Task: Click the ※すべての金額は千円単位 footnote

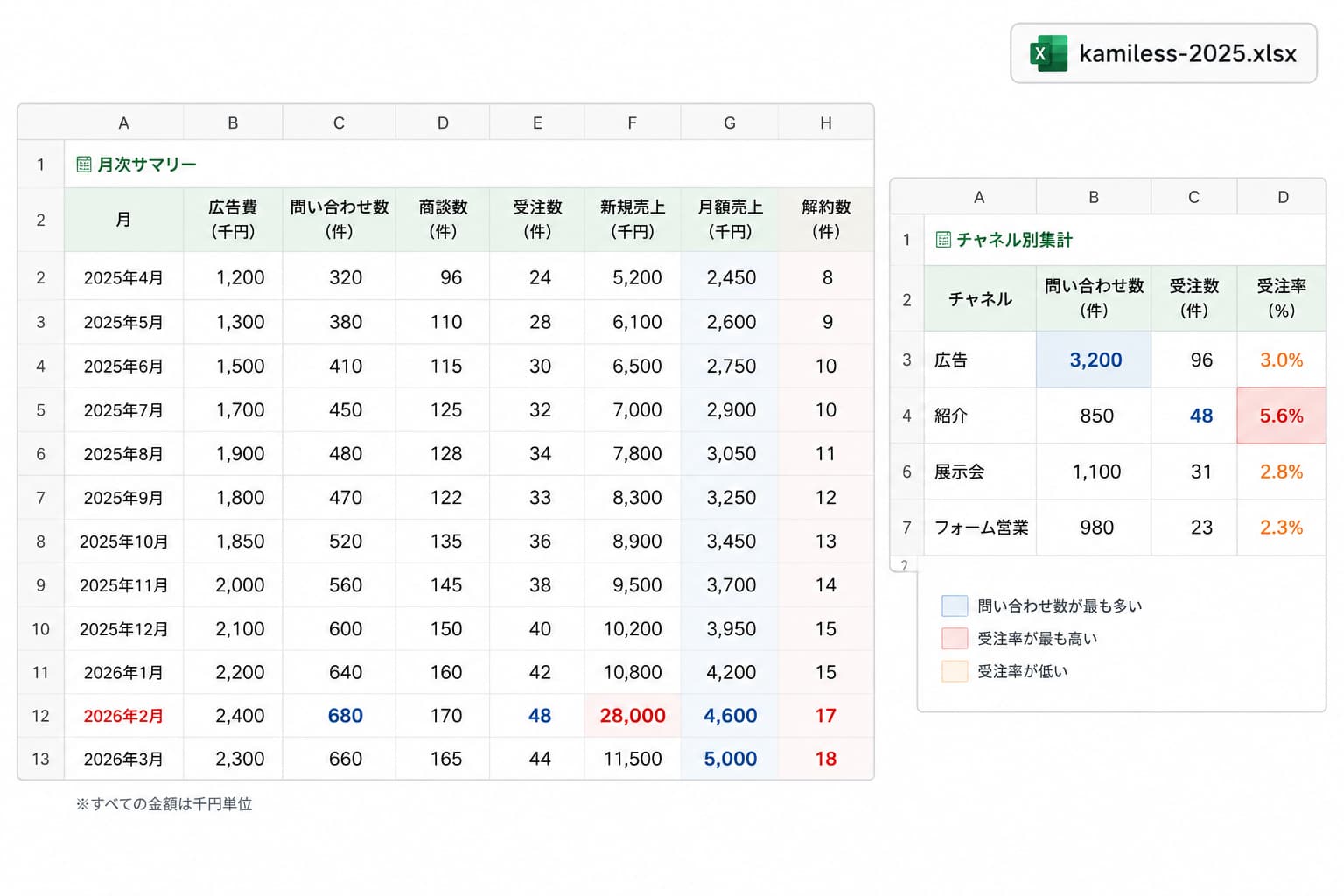Action: click(x=164, y=803)
